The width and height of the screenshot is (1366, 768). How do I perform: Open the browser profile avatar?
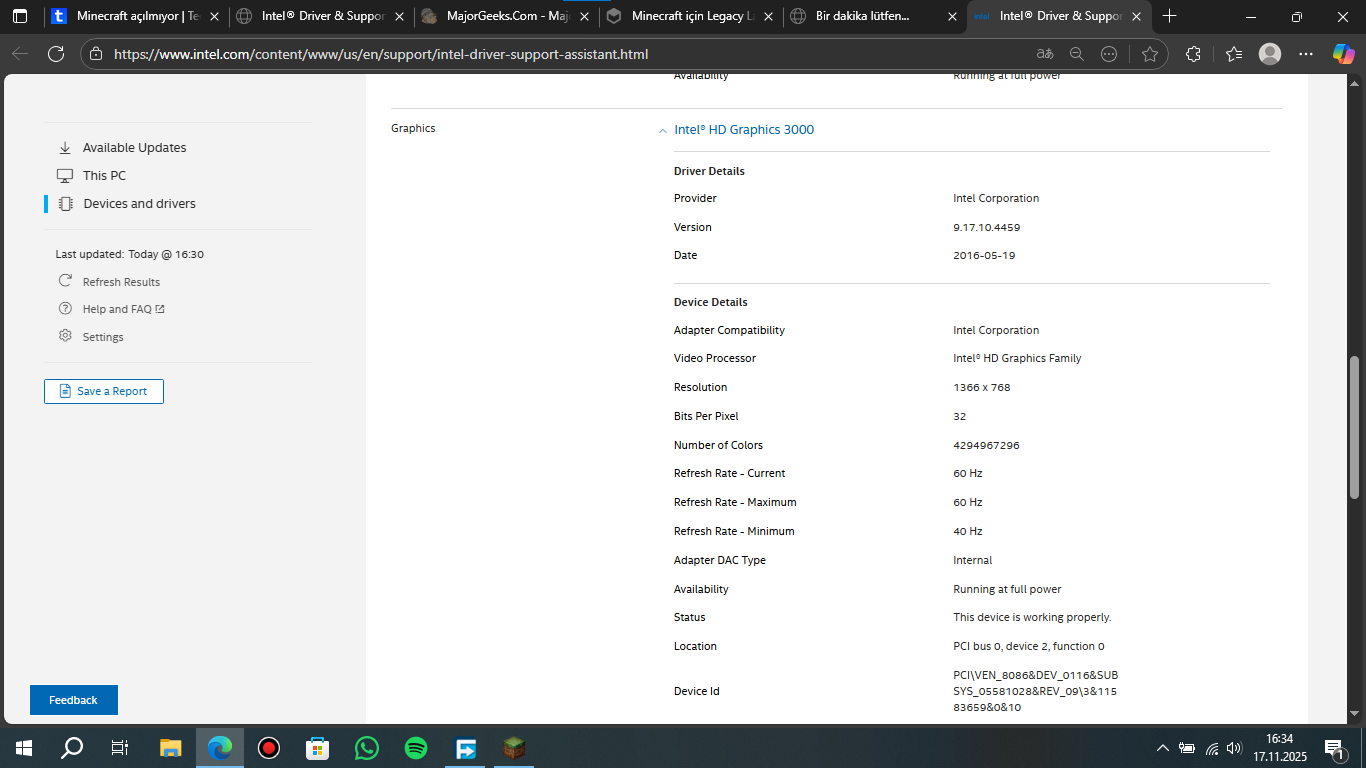point(1270,54)
